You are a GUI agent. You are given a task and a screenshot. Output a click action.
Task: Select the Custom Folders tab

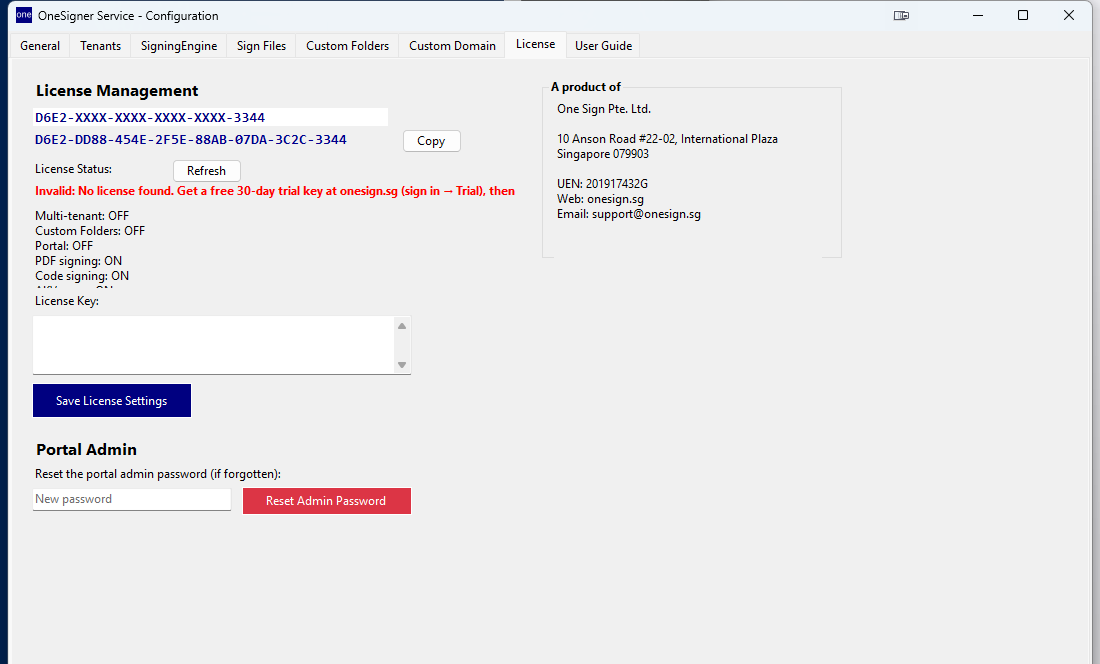click(347, 46)
